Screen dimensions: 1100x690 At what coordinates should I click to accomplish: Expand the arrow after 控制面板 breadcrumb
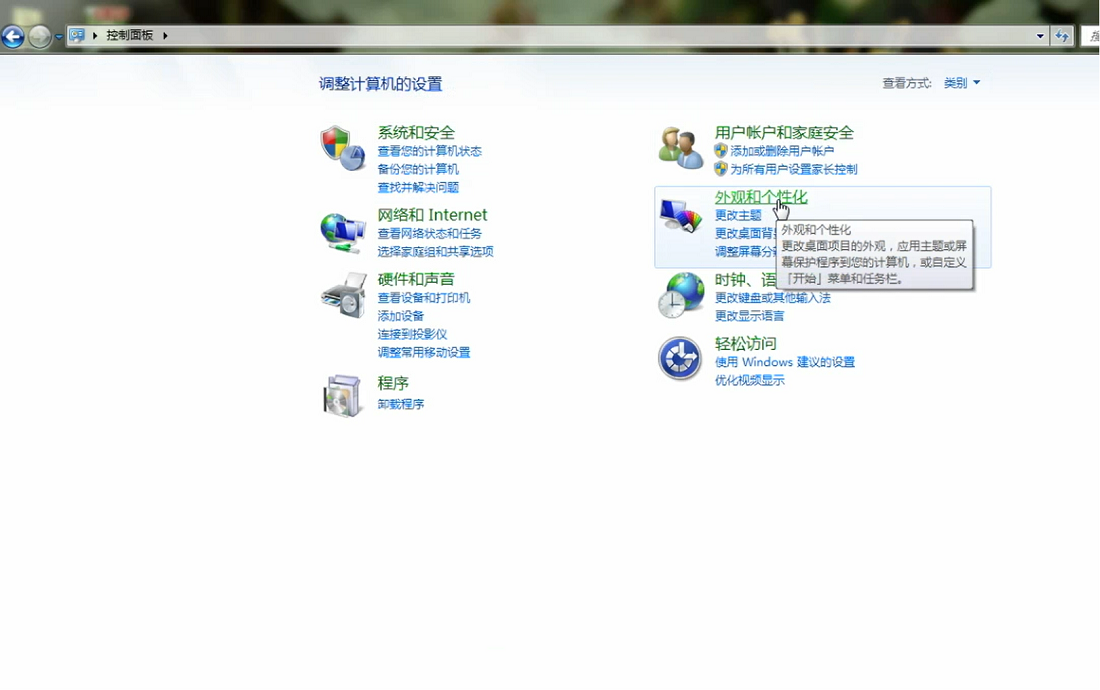166,35
